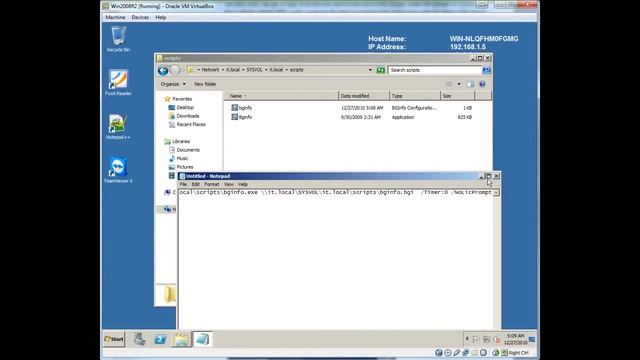
Task: Open Server Manager from the taskbar
Action: point(139,339)
